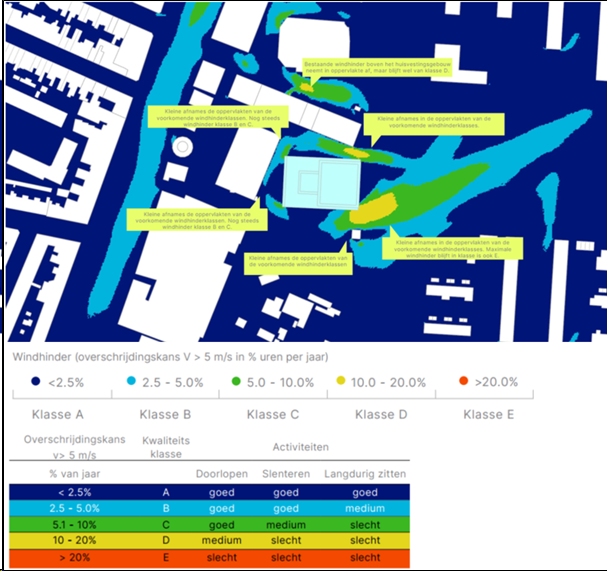
Task: Select the 'Klasse A' label
Action: tap(58, 415)
